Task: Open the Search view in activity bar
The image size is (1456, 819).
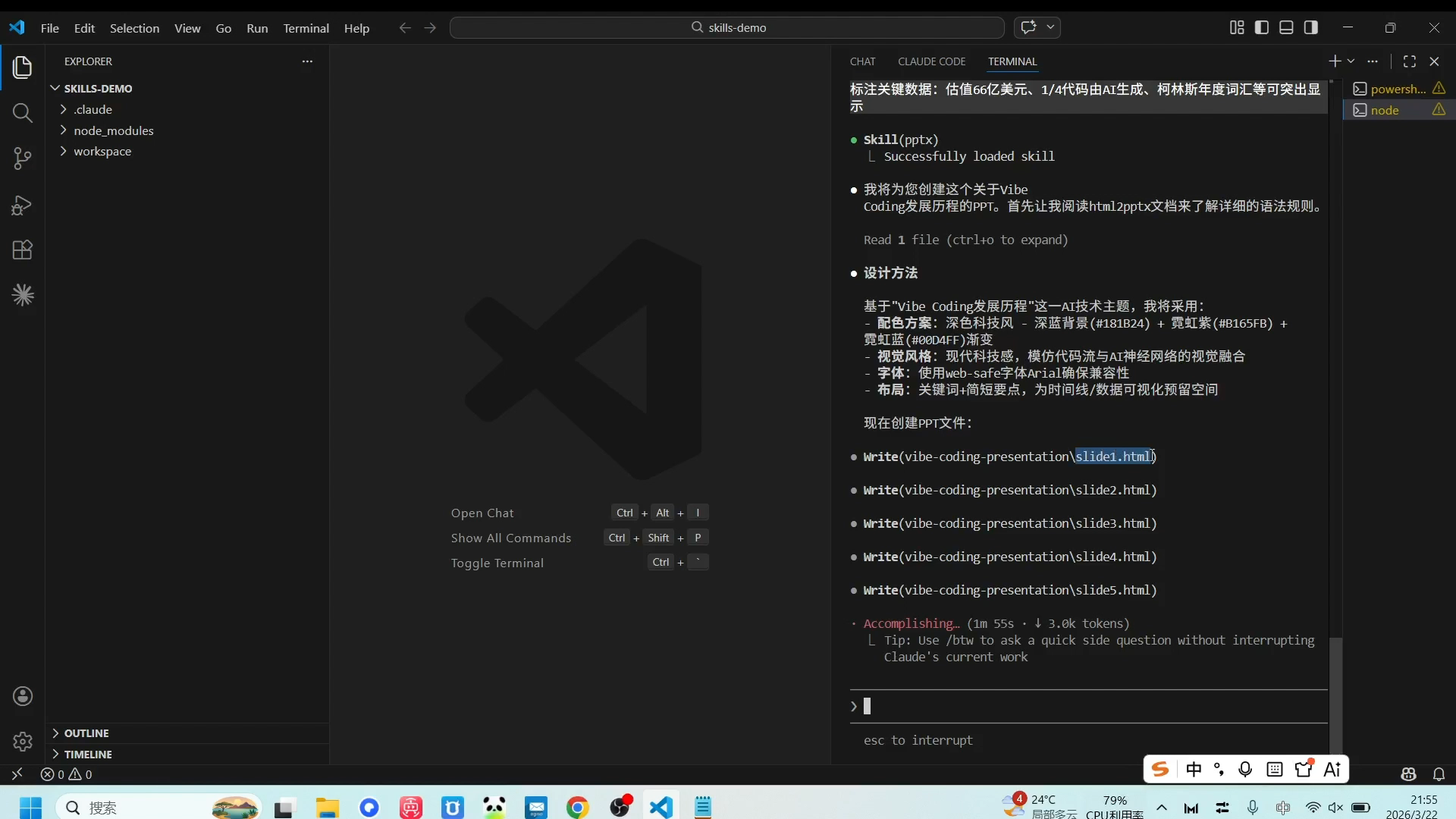Action: [x=23, y=114]
